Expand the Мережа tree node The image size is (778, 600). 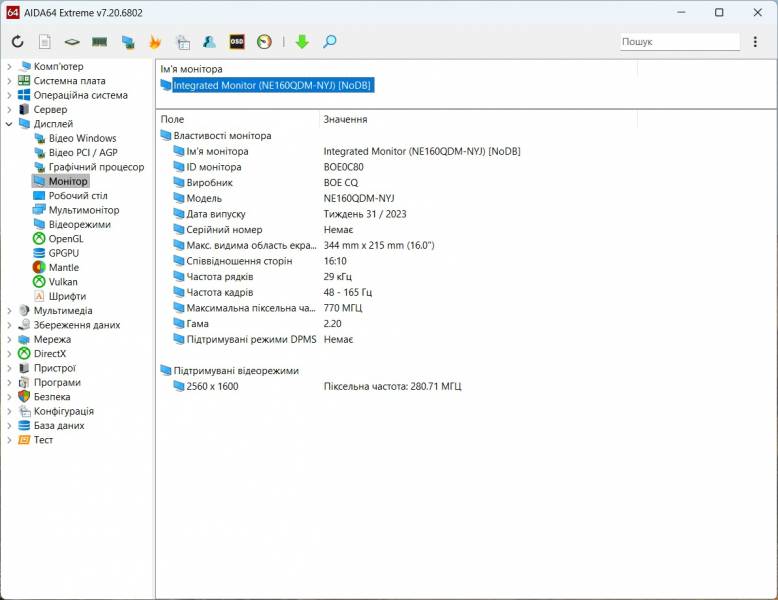[9, 339]
